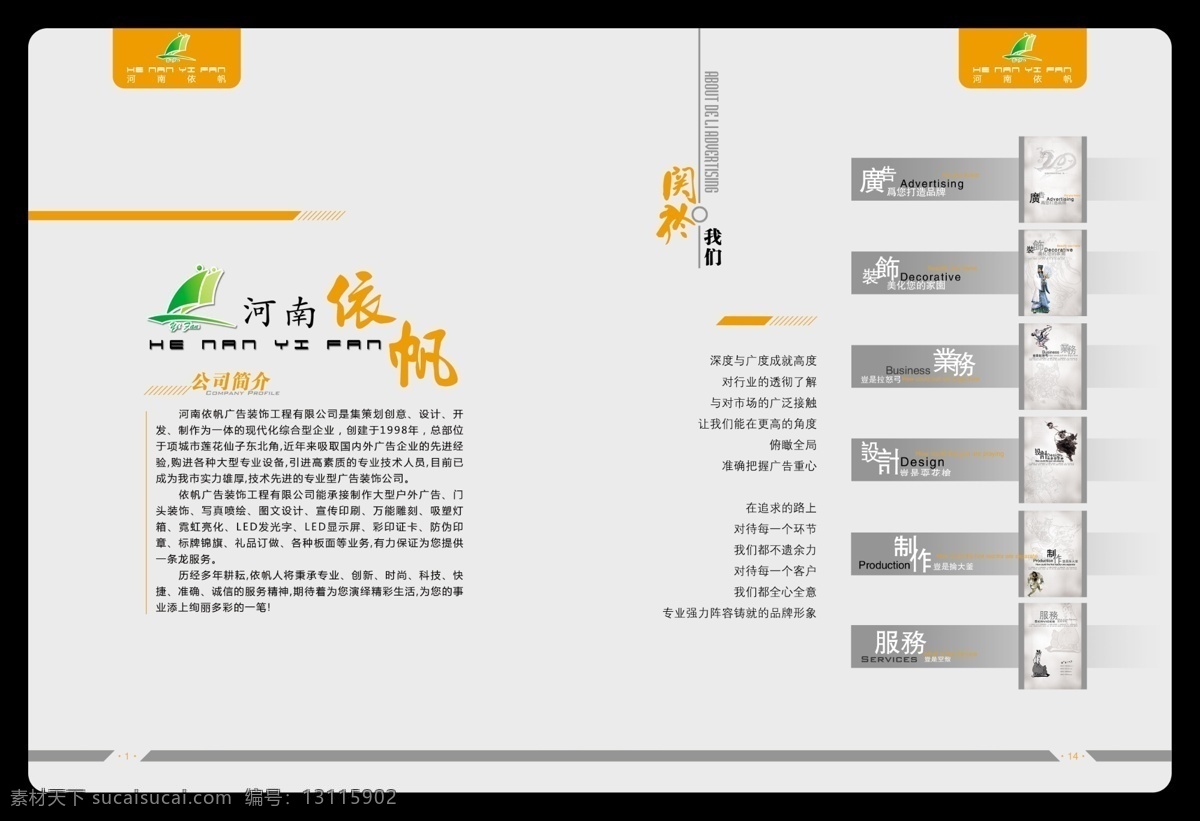Image resolution: width=1200 pixels, height=821 pixels.
Task: Open the Business thumbnail image
Action: [x=1052, y=366]
